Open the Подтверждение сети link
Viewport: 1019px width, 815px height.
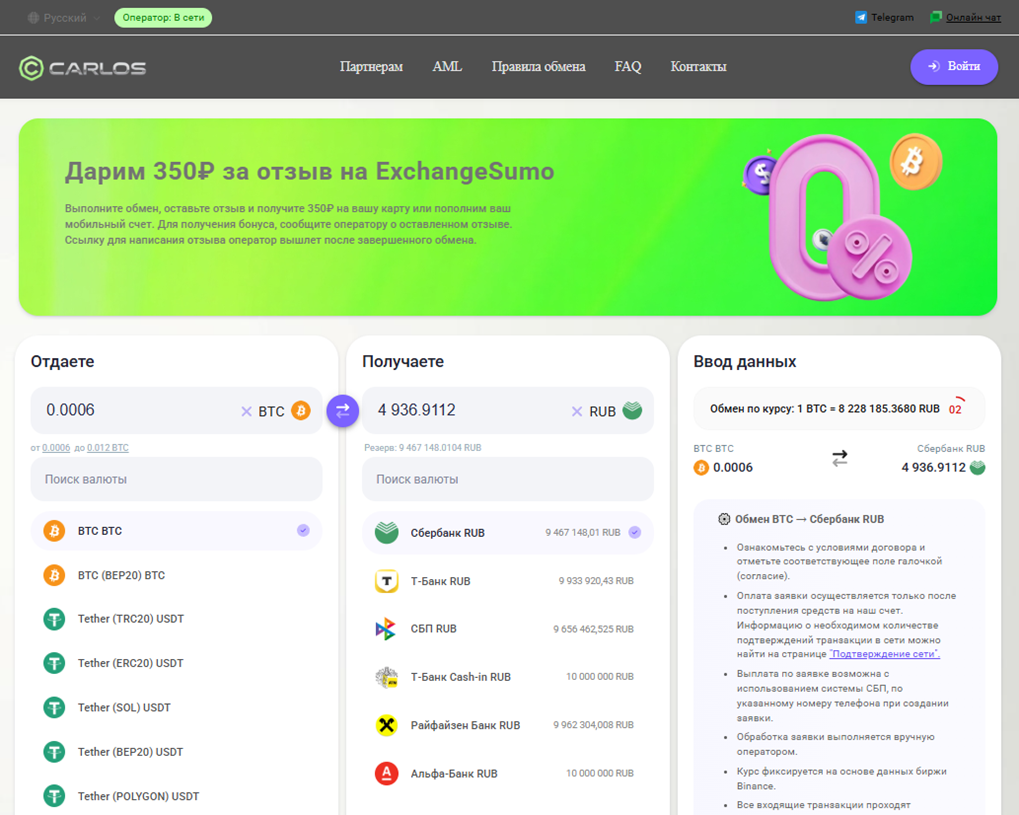pyautogui.click(x=884, y=654)
